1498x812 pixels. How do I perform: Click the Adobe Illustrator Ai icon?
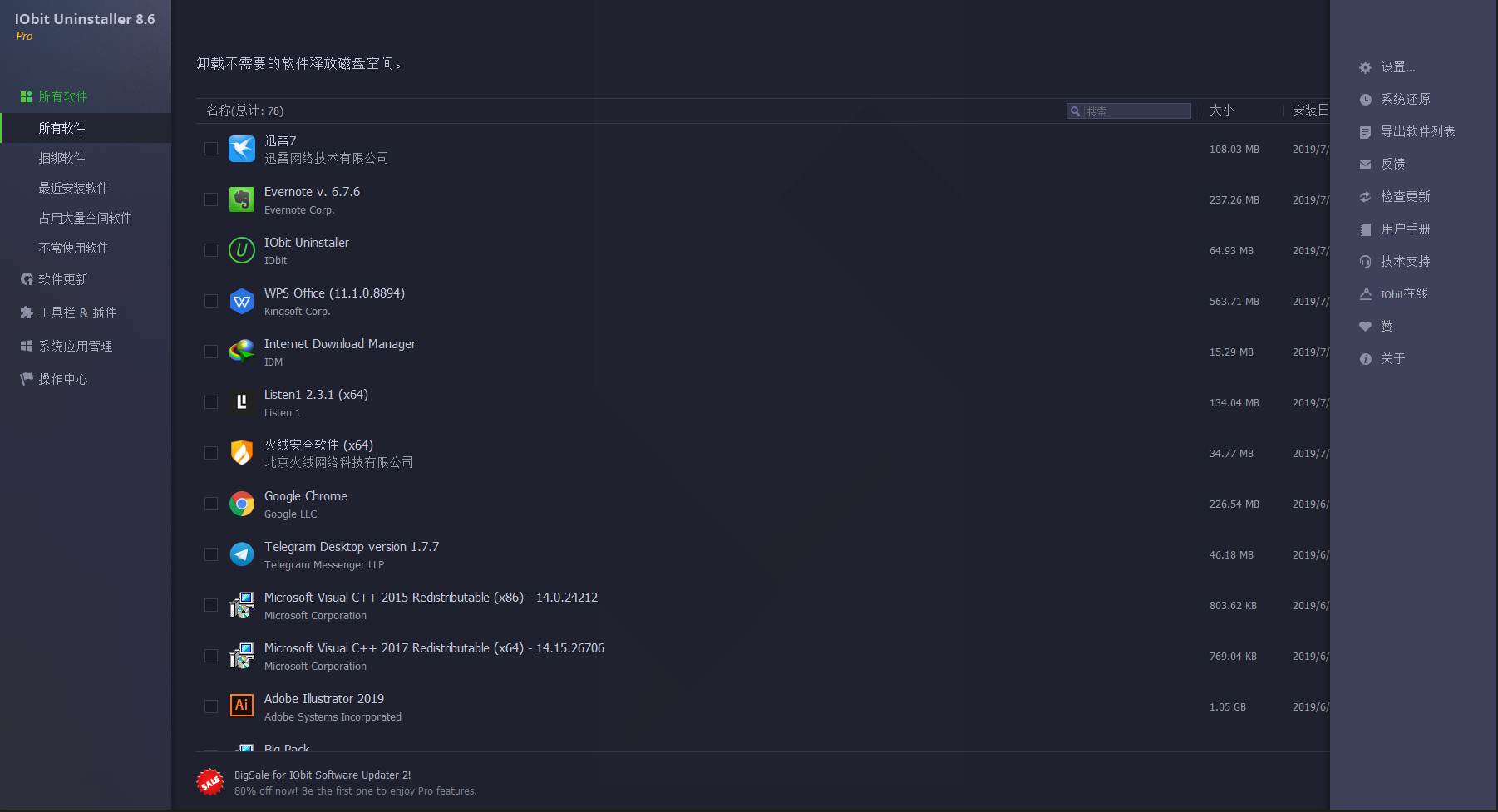click(242, 706)
